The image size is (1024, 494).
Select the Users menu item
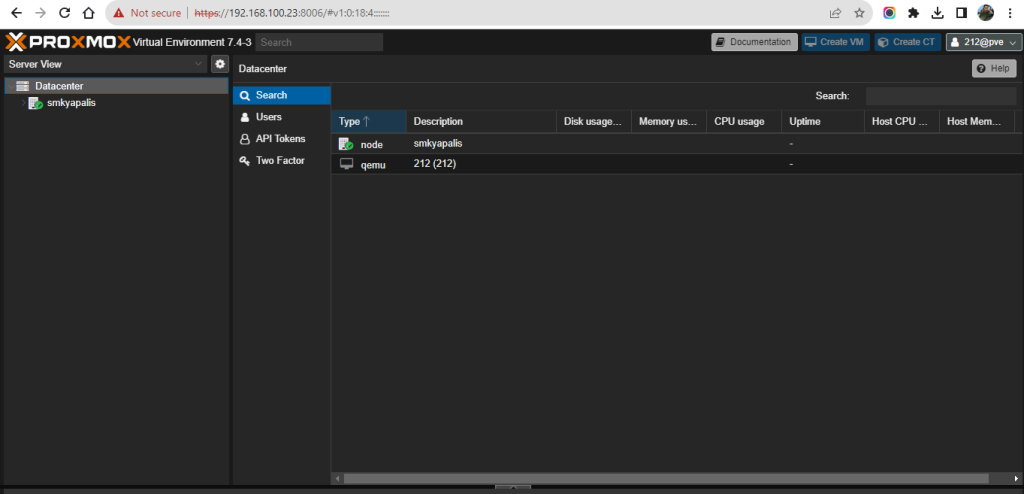(268, 117)
